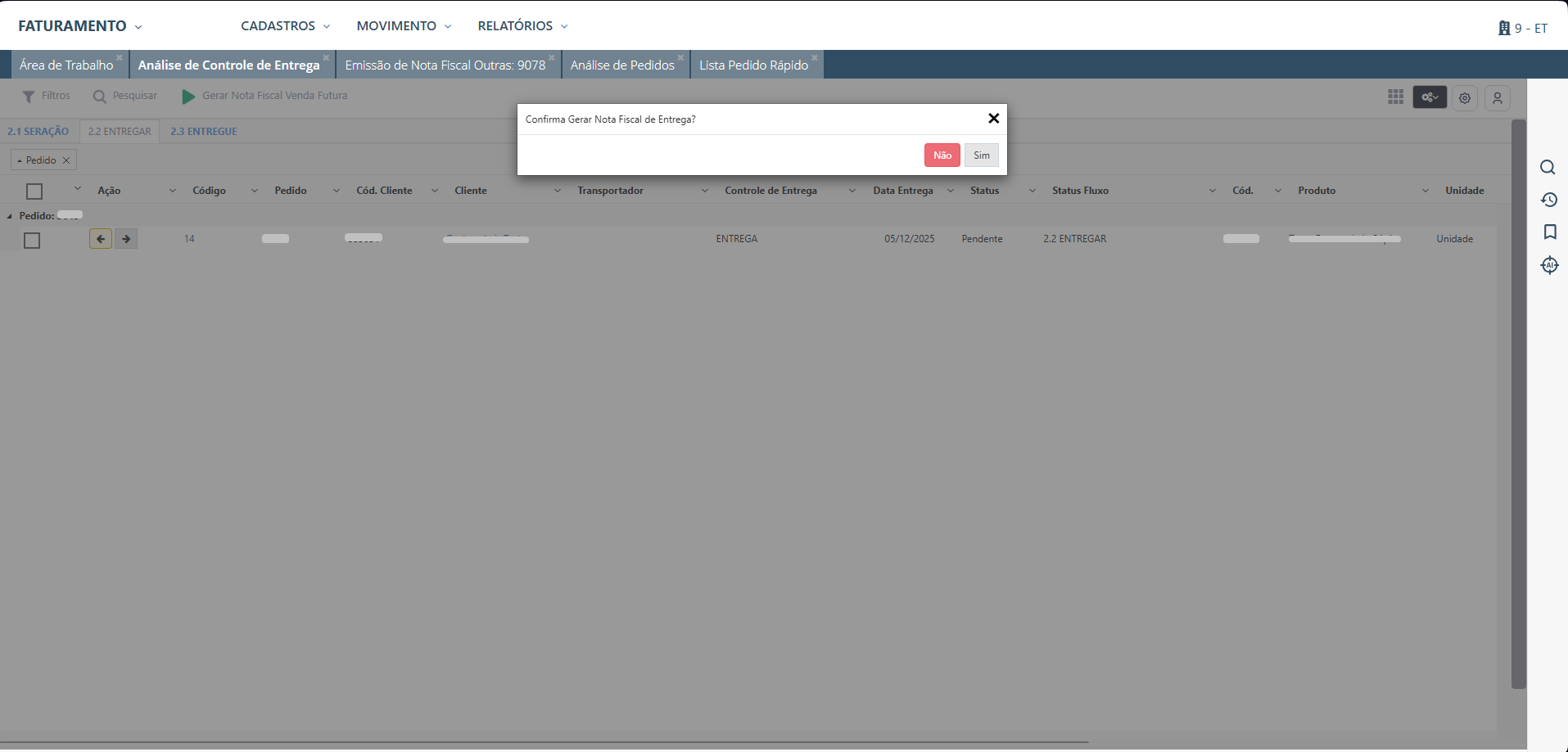Toggle the select-all header checkbox

[34, 191]
